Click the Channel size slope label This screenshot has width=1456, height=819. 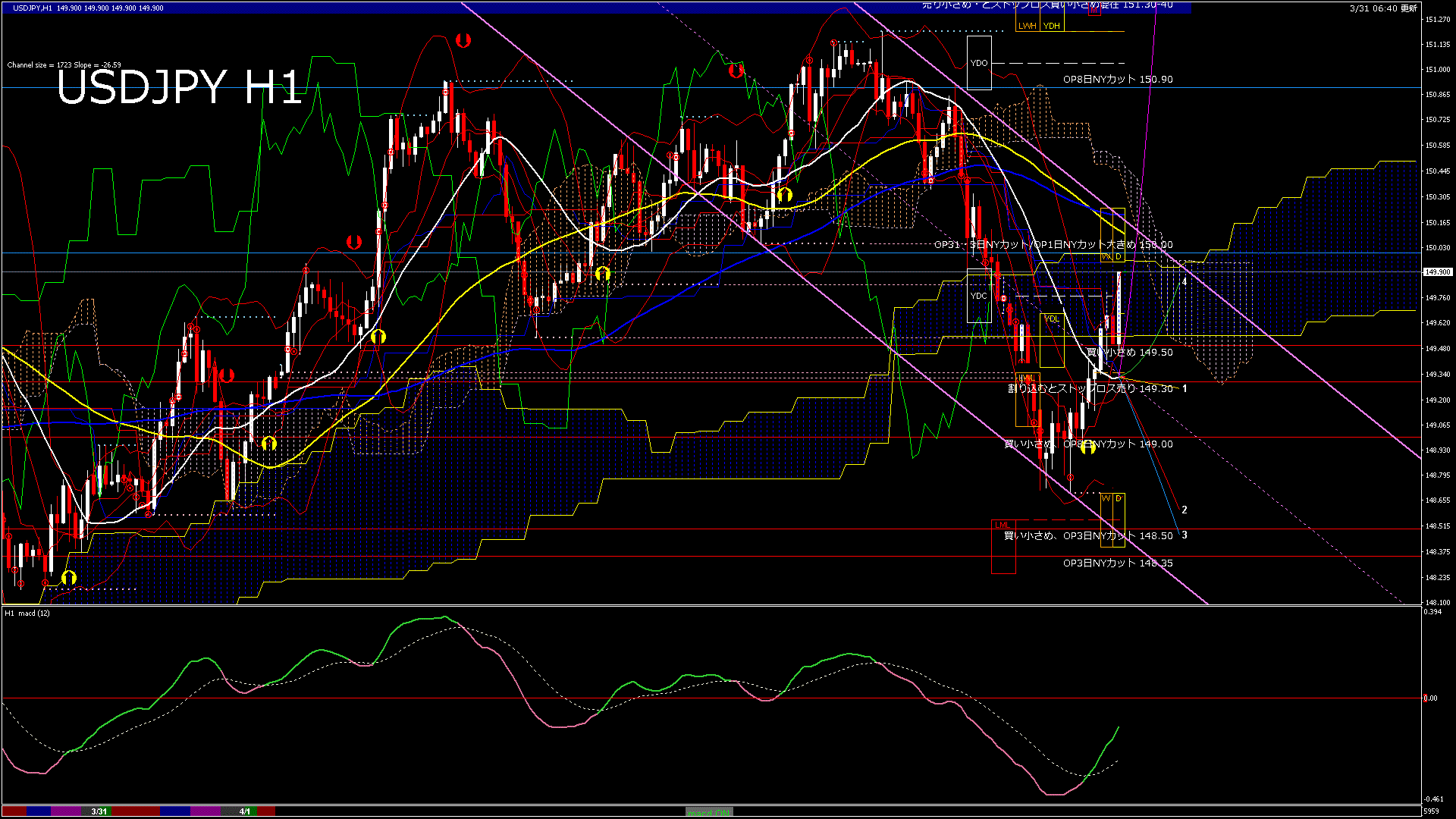click(64, 65)
